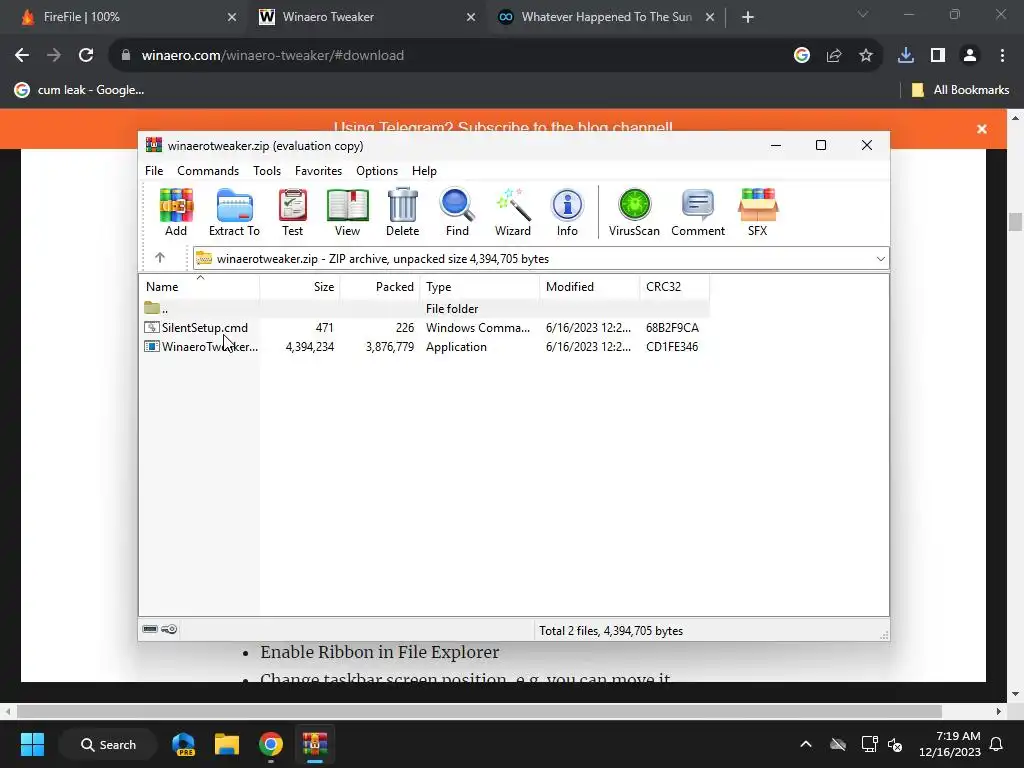Open the Help menu

click(424, 170)
